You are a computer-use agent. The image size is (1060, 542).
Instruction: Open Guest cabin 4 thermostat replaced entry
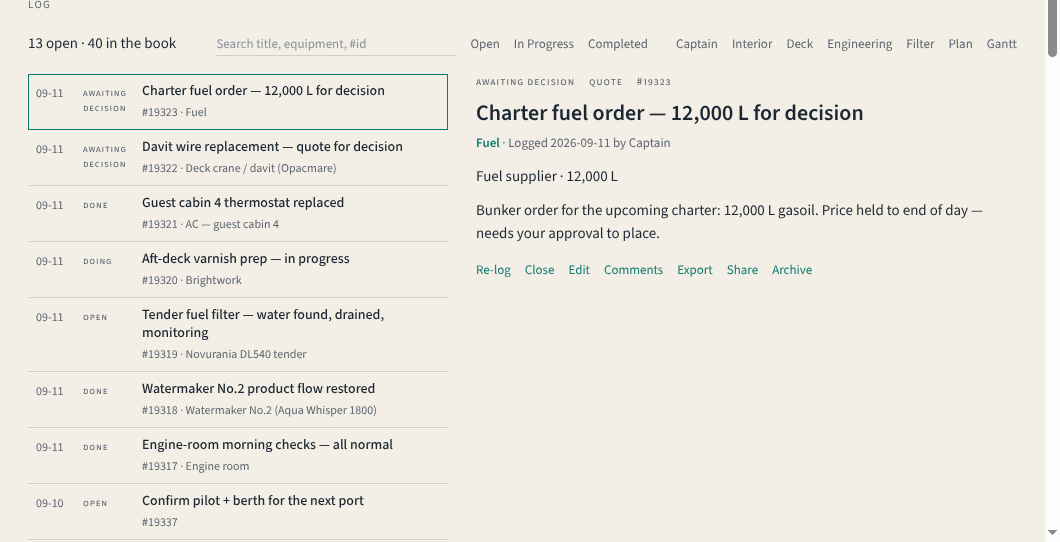pos(238,214)
